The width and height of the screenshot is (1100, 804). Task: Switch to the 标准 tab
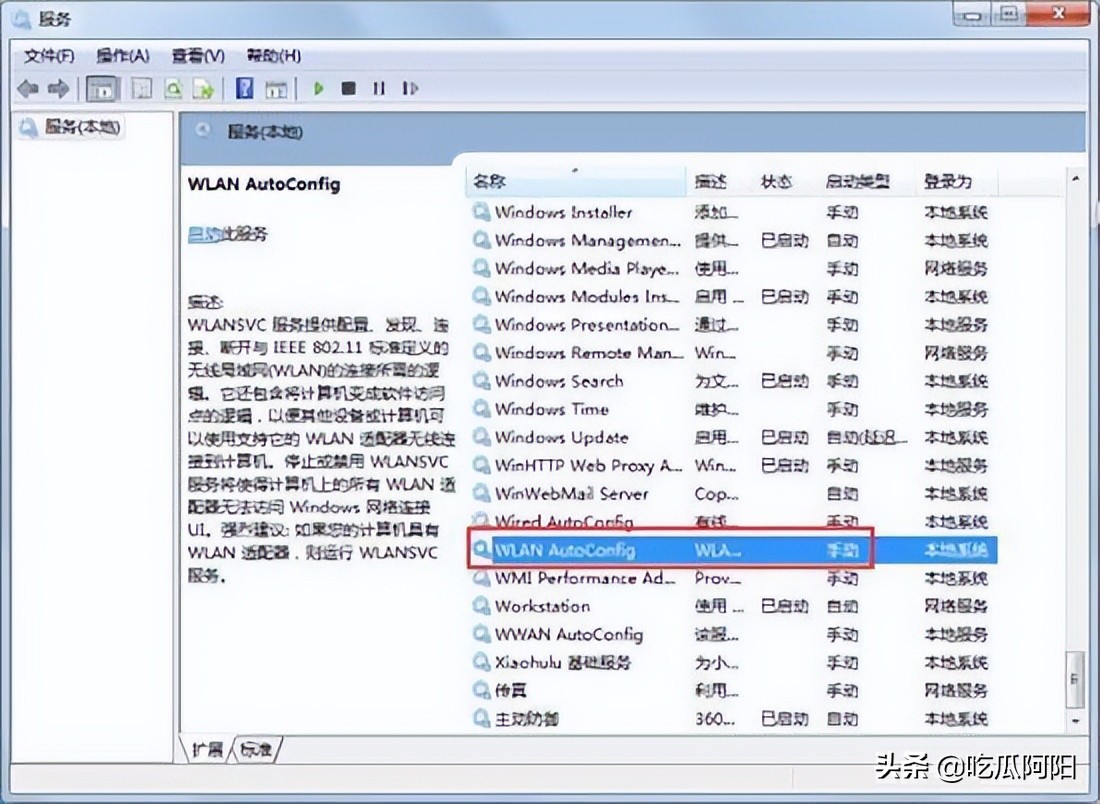253,748
